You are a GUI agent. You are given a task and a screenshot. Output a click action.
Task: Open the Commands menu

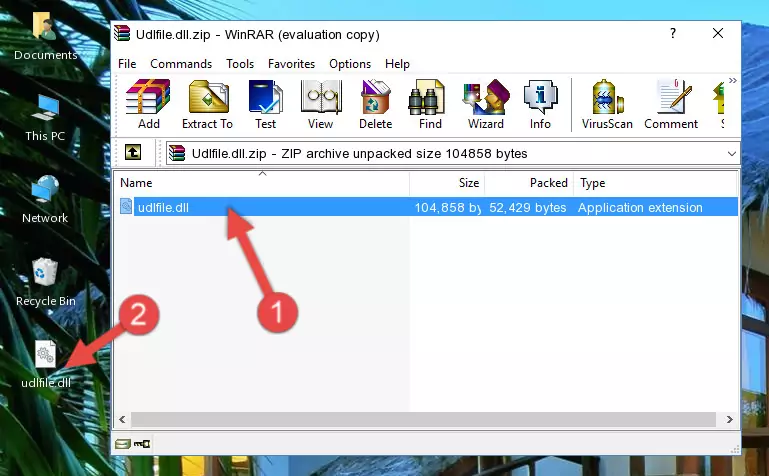(181, 64)
